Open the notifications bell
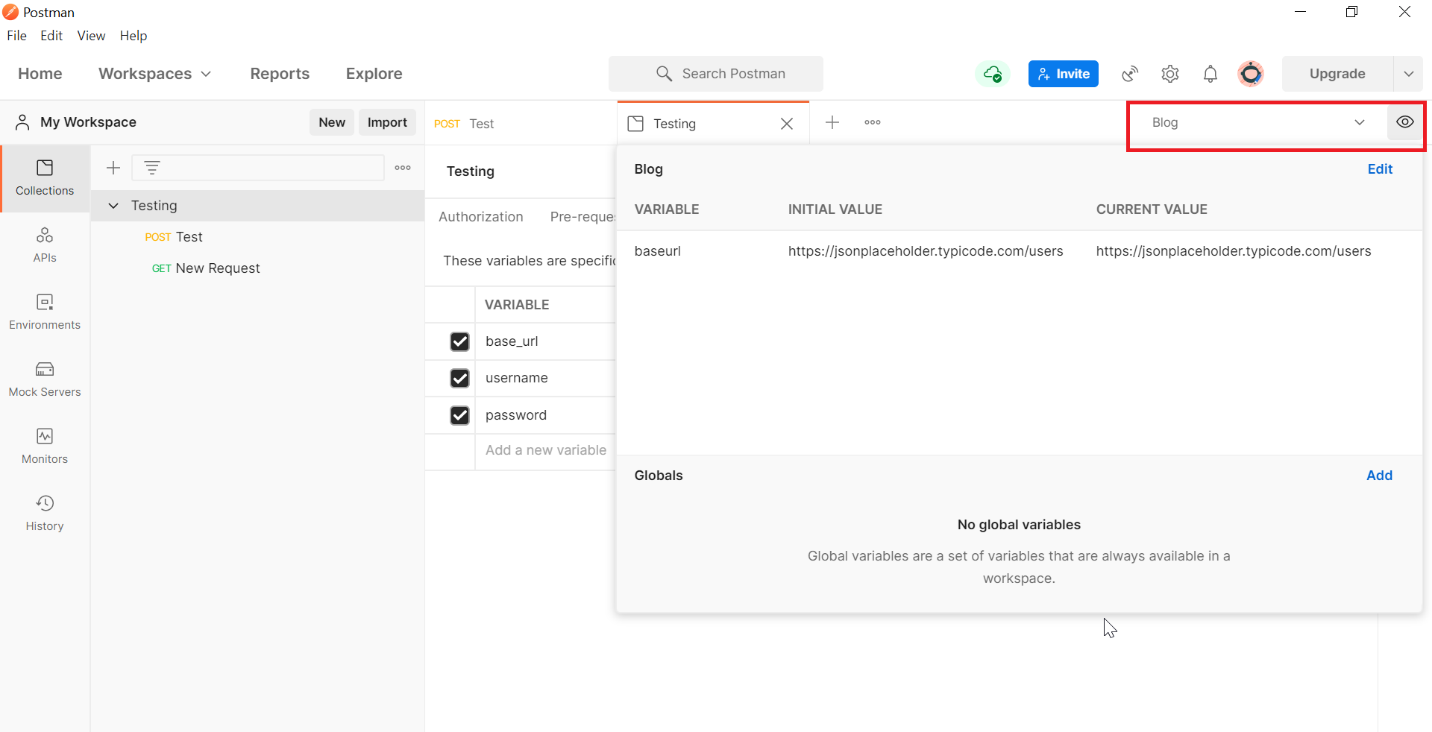The image size is (1432, 732). tap(1210, 73)
